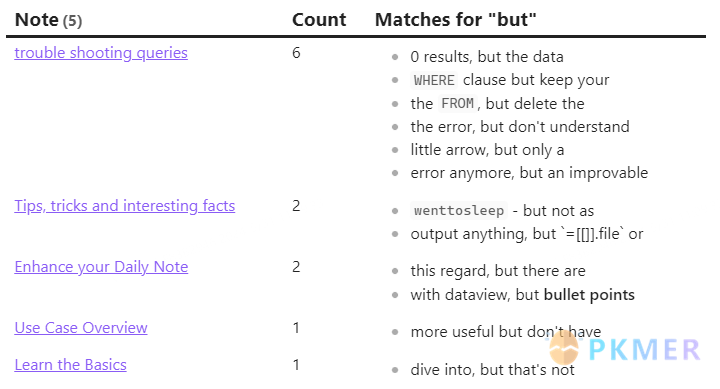
Task: Click the Count column header
Action: click(319, 20)
